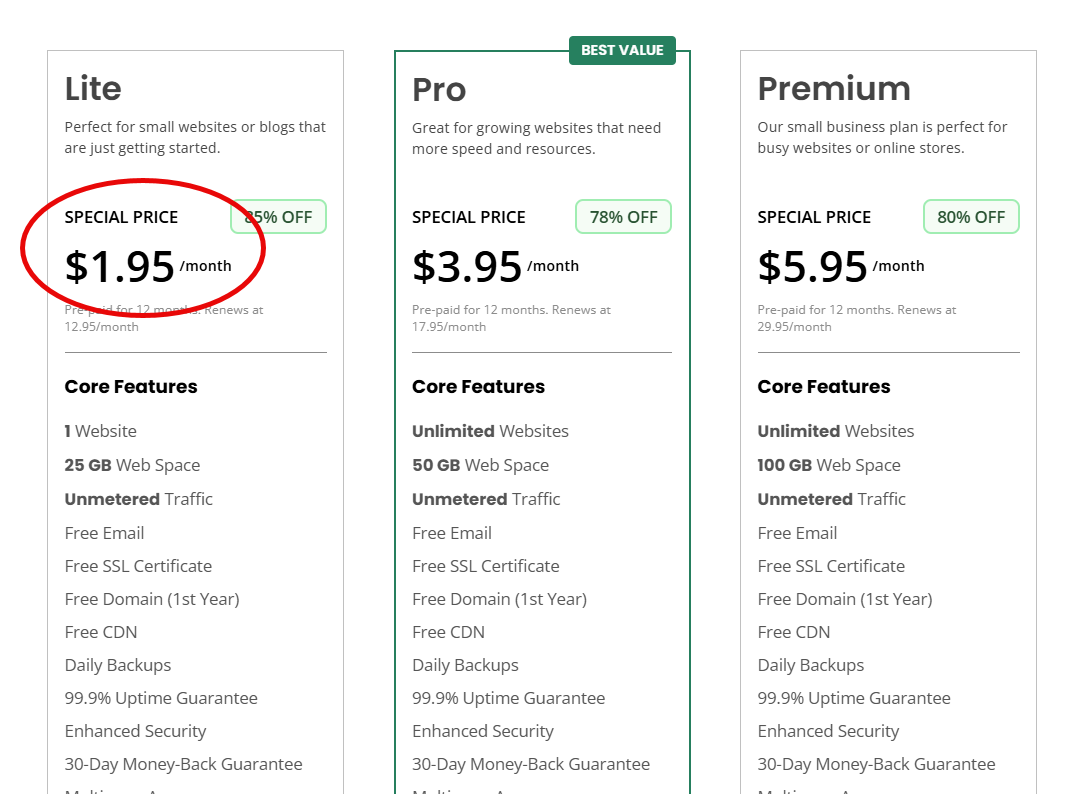
Task: Click 50 GB Web Space feature
Action: 480,465
